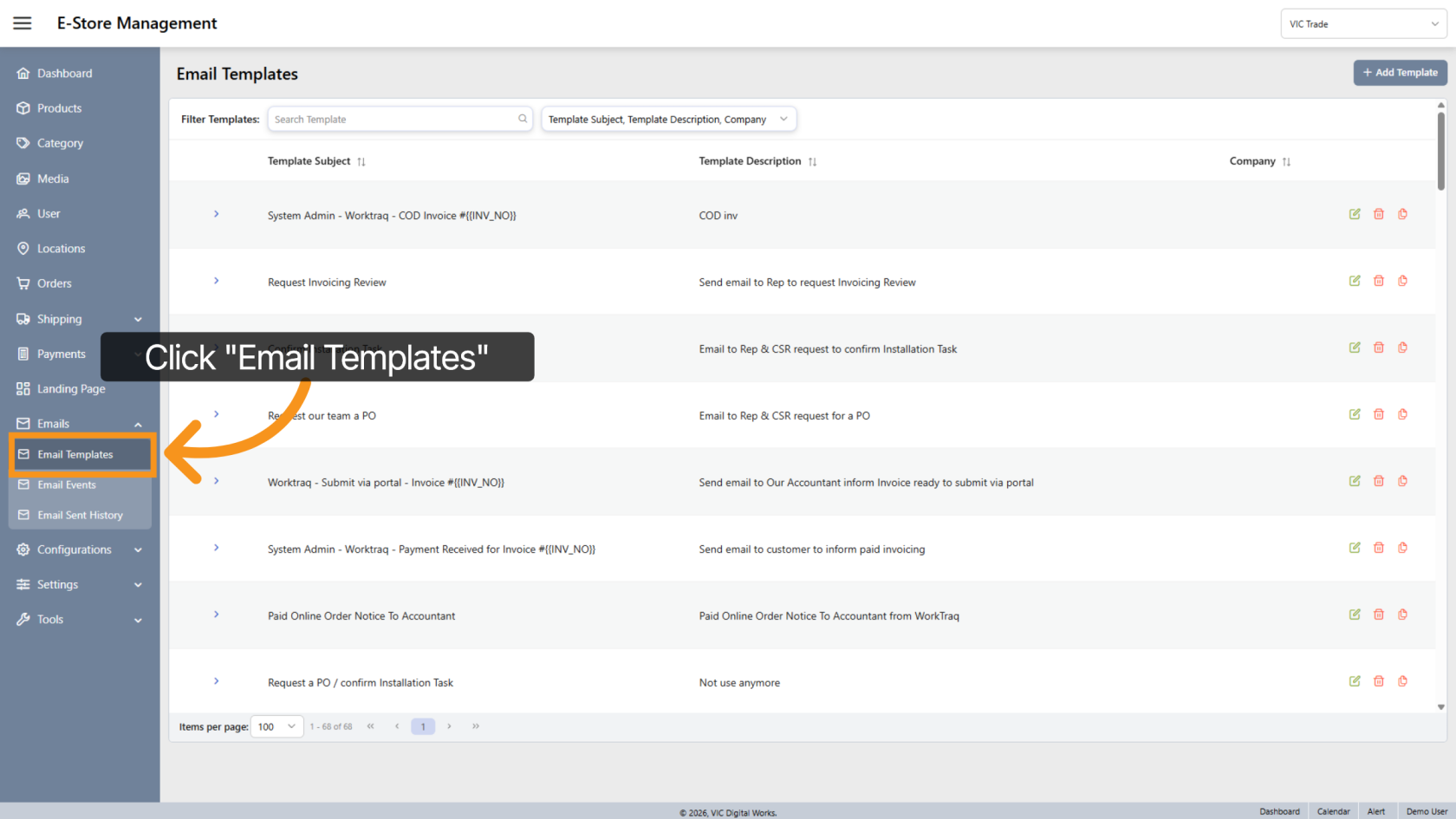Select the Orders sidebar icon

pyautogui.click(x=23, y=283)
